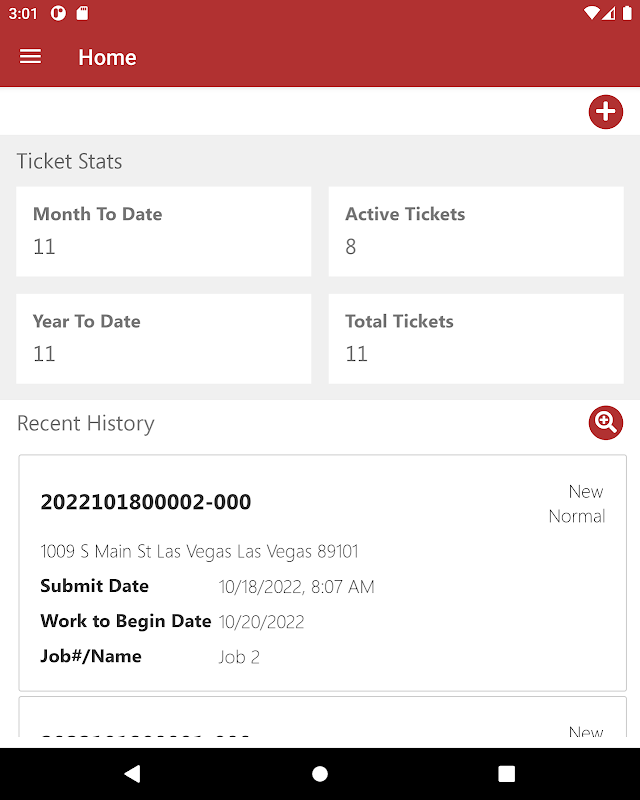Tap the Ticket Stats section heading
The height and width of the screenshot is (800, 640).
coord(69,161)
